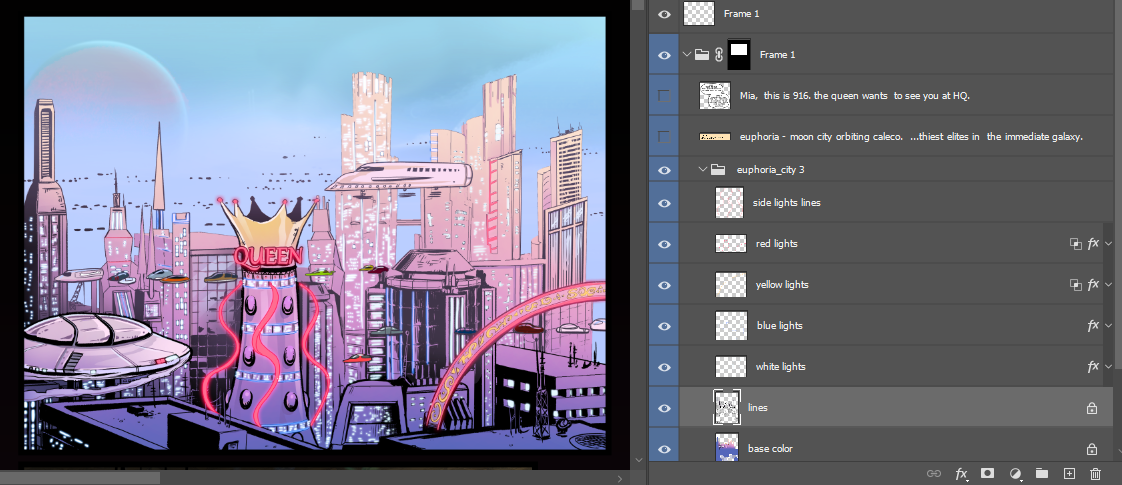Create new fill or adjustment layer

point(1015,473)
